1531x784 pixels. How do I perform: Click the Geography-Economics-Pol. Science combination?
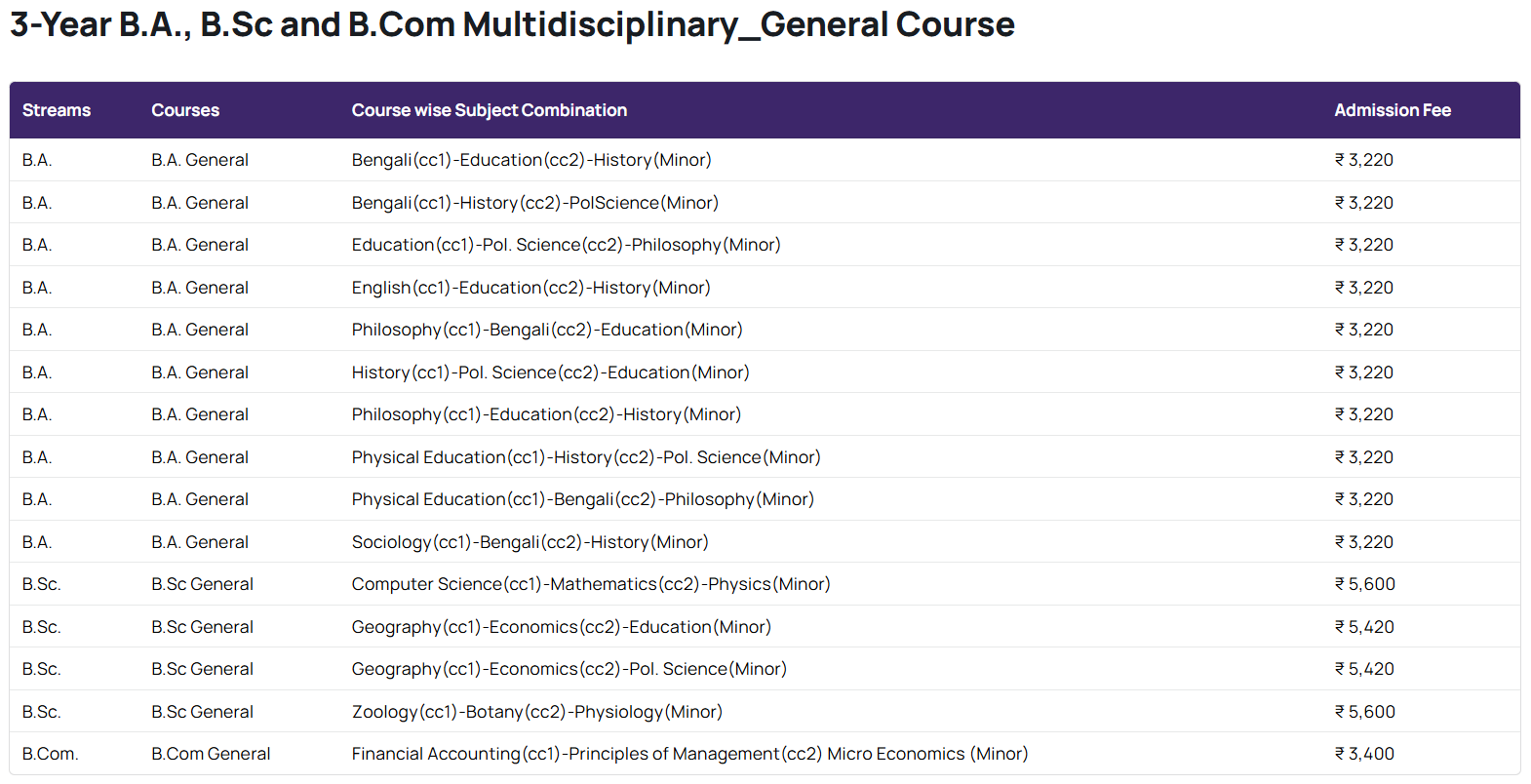[x=569, y=669]
